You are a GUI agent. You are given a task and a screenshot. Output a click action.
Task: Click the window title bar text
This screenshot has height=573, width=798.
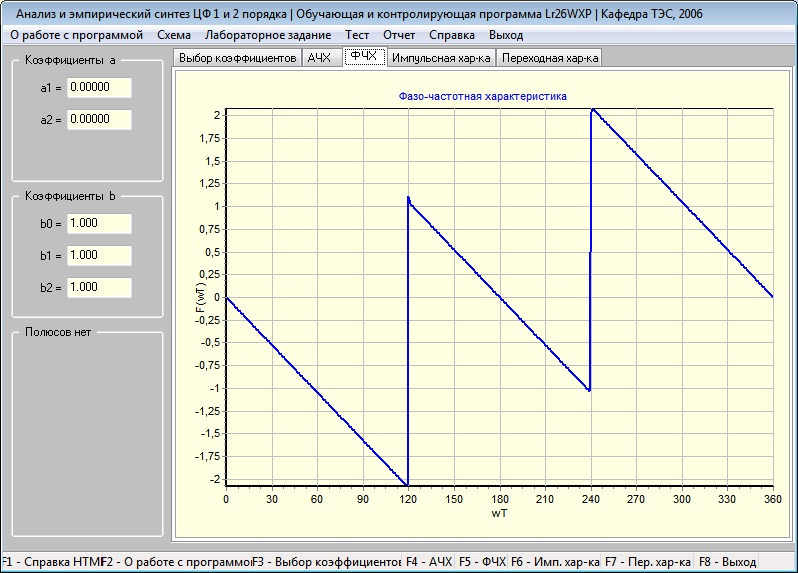(x=359, y=14)
